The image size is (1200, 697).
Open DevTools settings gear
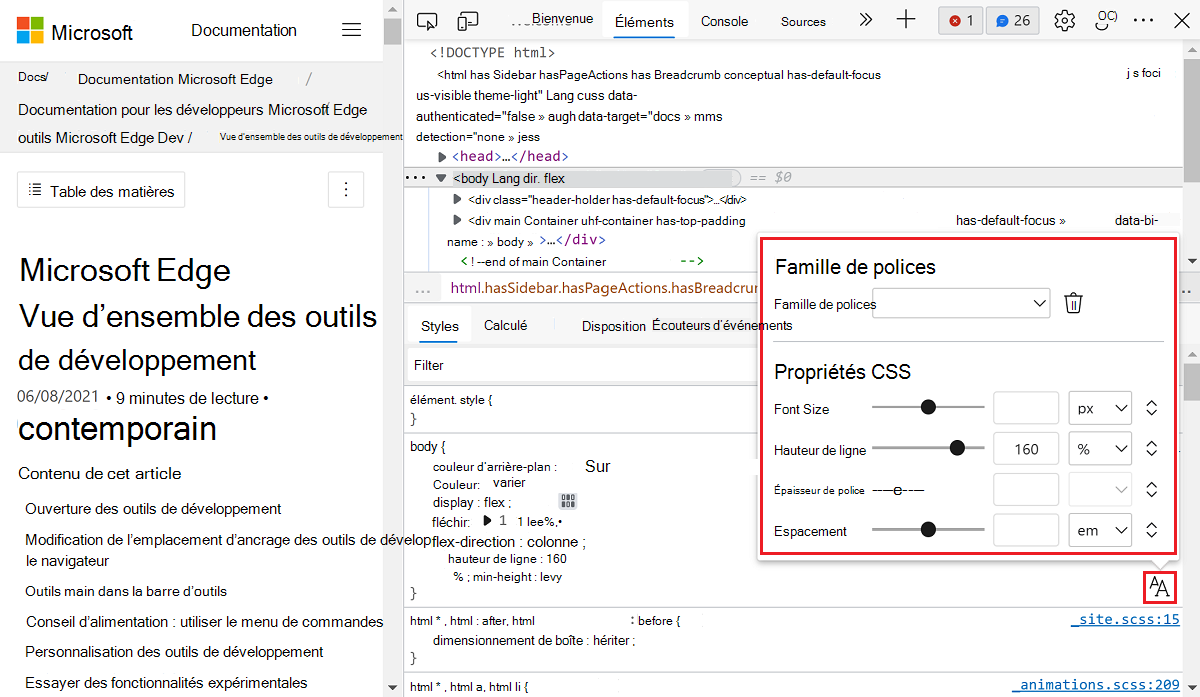[1065, 21]
